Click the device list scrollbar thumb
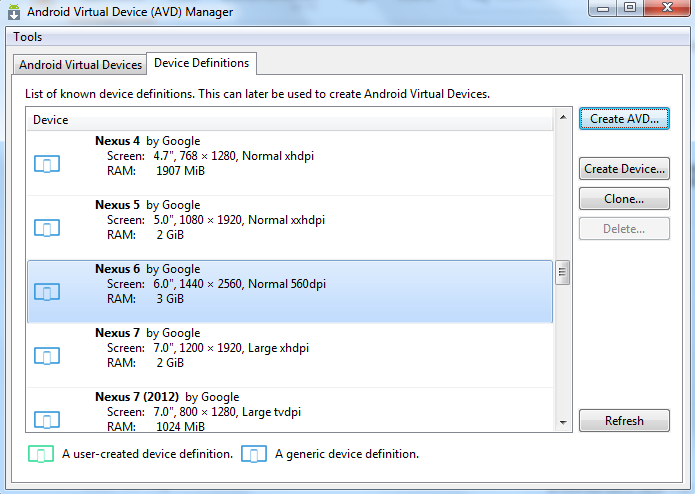Viewport: 695px width, 494px height. pos(563,272)
